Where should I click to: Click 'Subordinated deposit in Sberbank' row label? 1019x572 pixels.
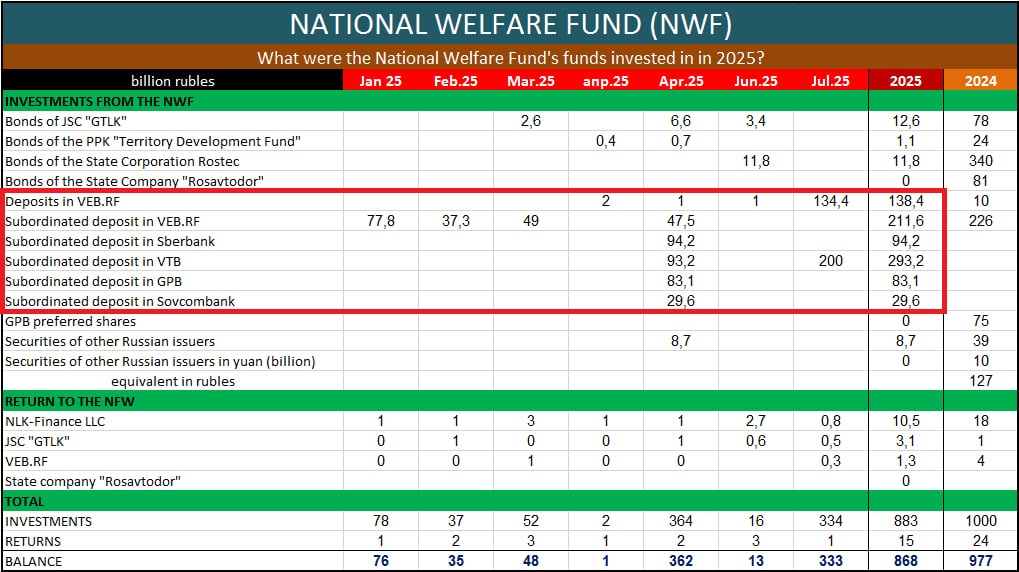coord(110,241)
